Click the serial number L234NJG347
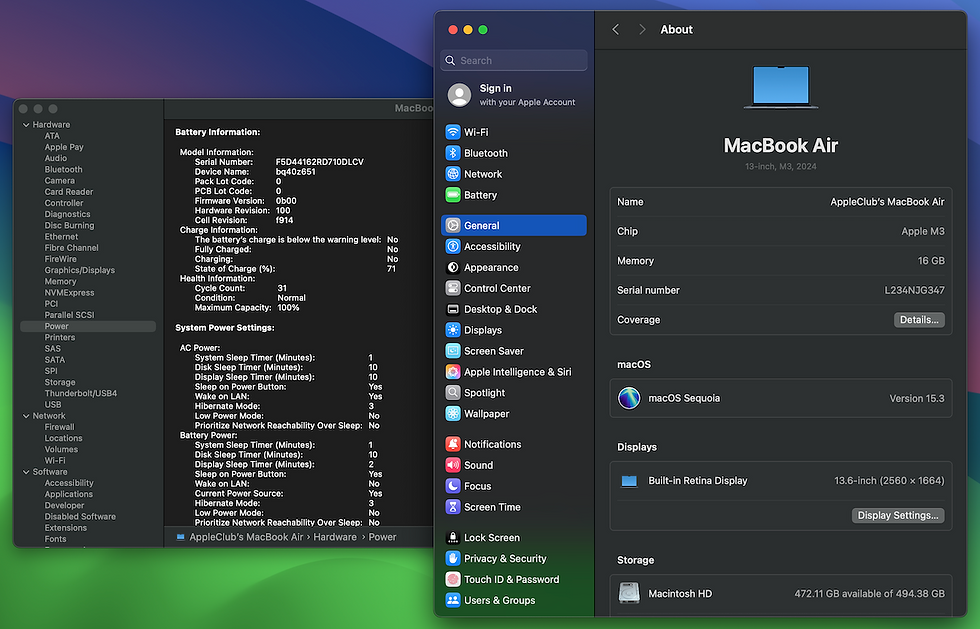Image resolution: width=980 pixels, height=629 pixels. (x=914, y=290)
